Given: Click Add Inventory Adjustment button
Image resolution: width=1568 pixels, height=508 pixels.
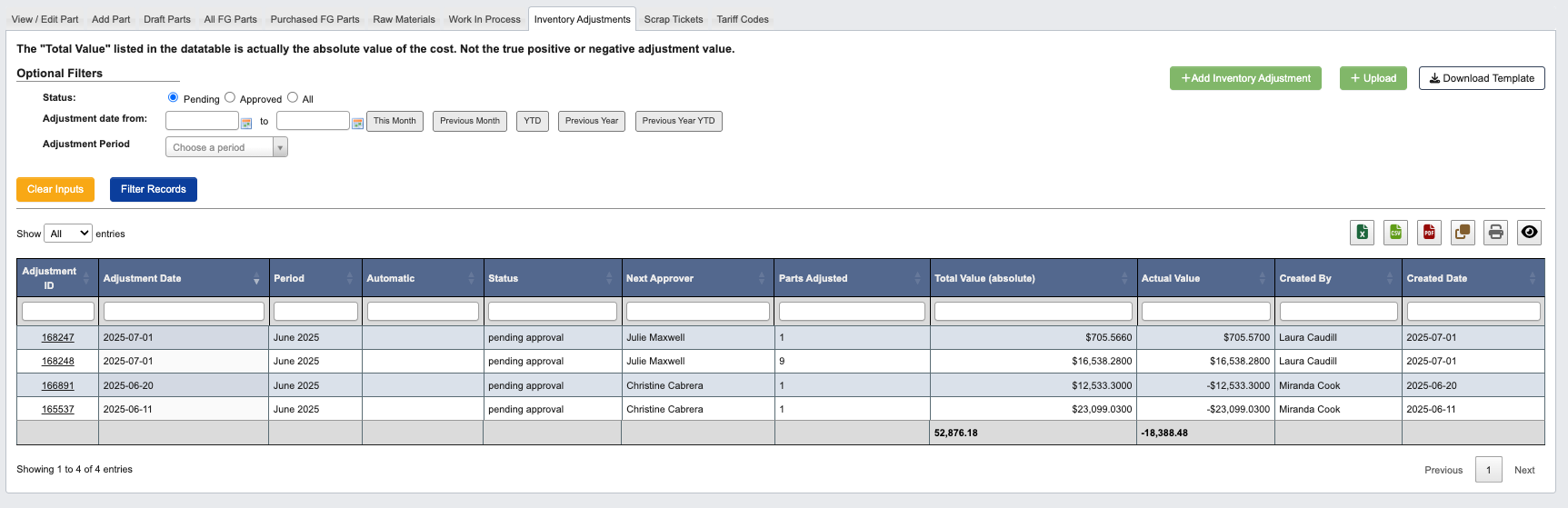Looking at the screenshot, I should [1245, 78].
